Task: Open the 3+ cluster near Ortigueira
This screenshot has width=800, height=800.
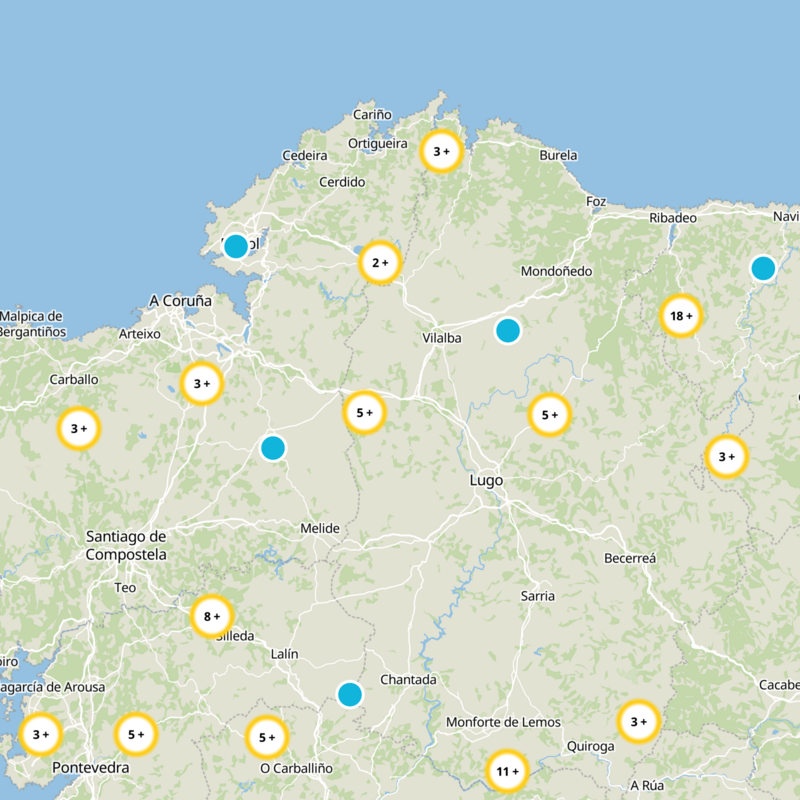Action: [x=441, y=152]
